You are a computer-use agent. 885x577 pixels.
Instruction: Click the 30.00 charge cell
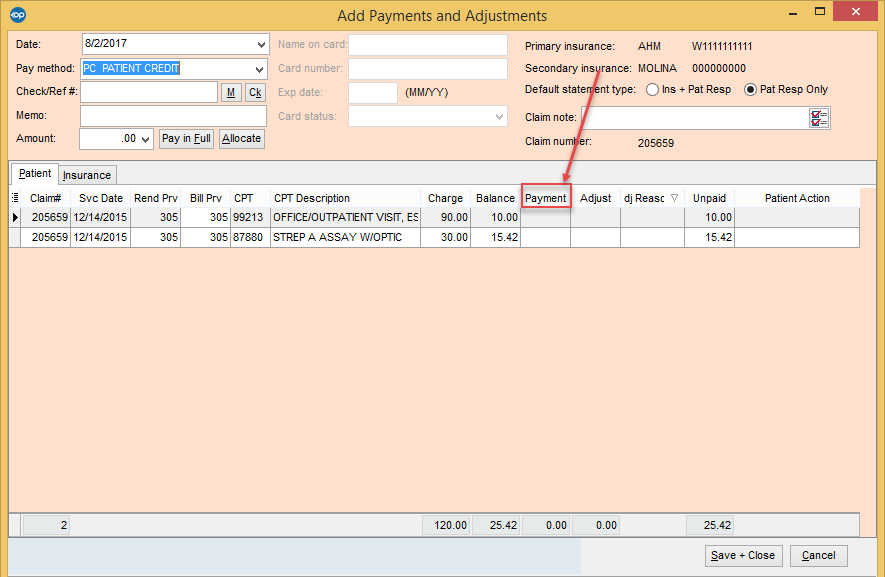445,238
